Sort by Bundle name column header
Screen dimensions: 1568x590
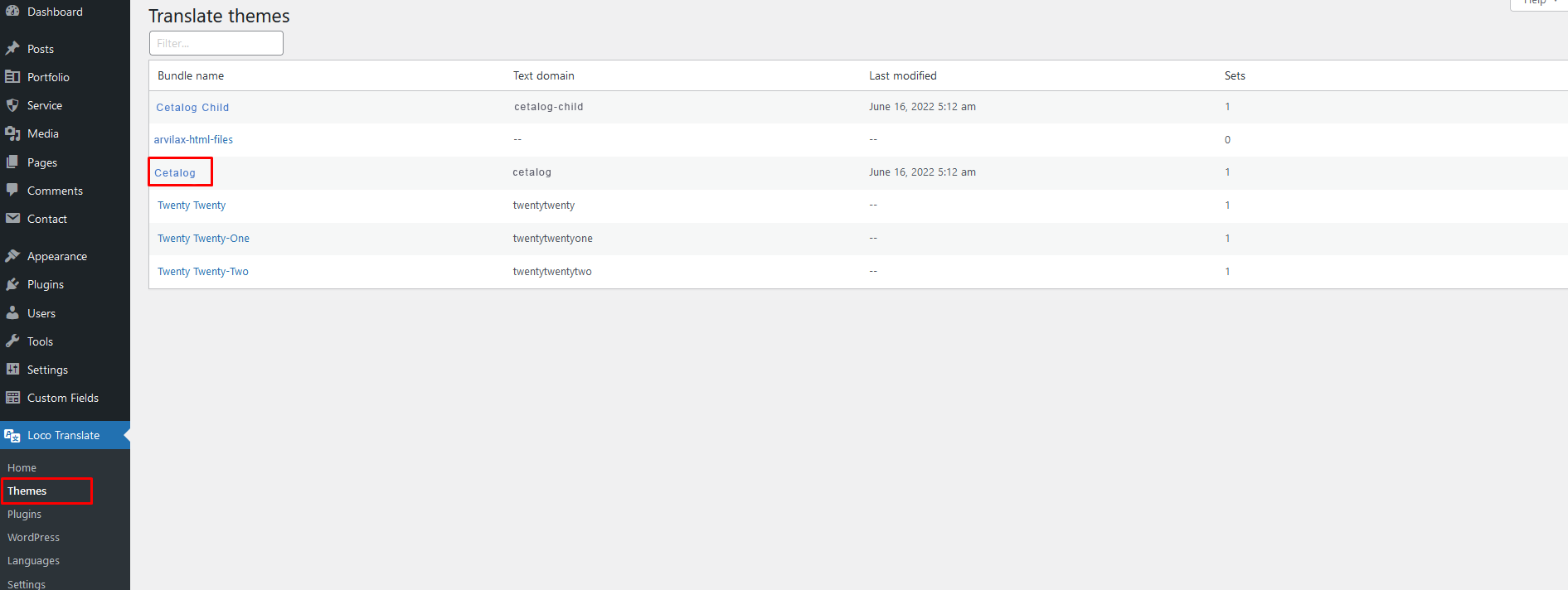tap(191, 75)
